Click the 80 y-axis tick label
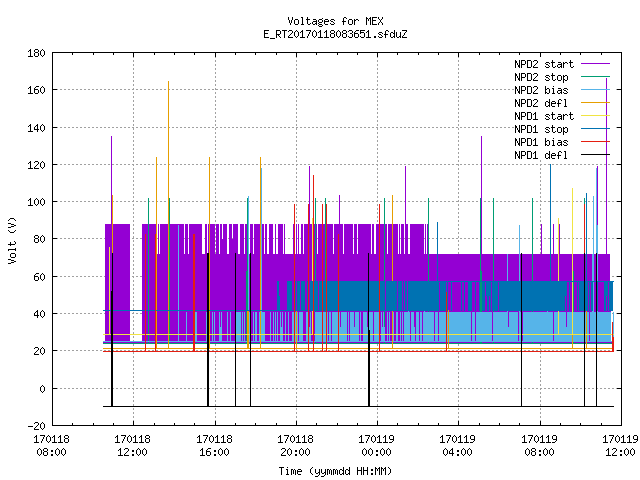 pos(39,239)
